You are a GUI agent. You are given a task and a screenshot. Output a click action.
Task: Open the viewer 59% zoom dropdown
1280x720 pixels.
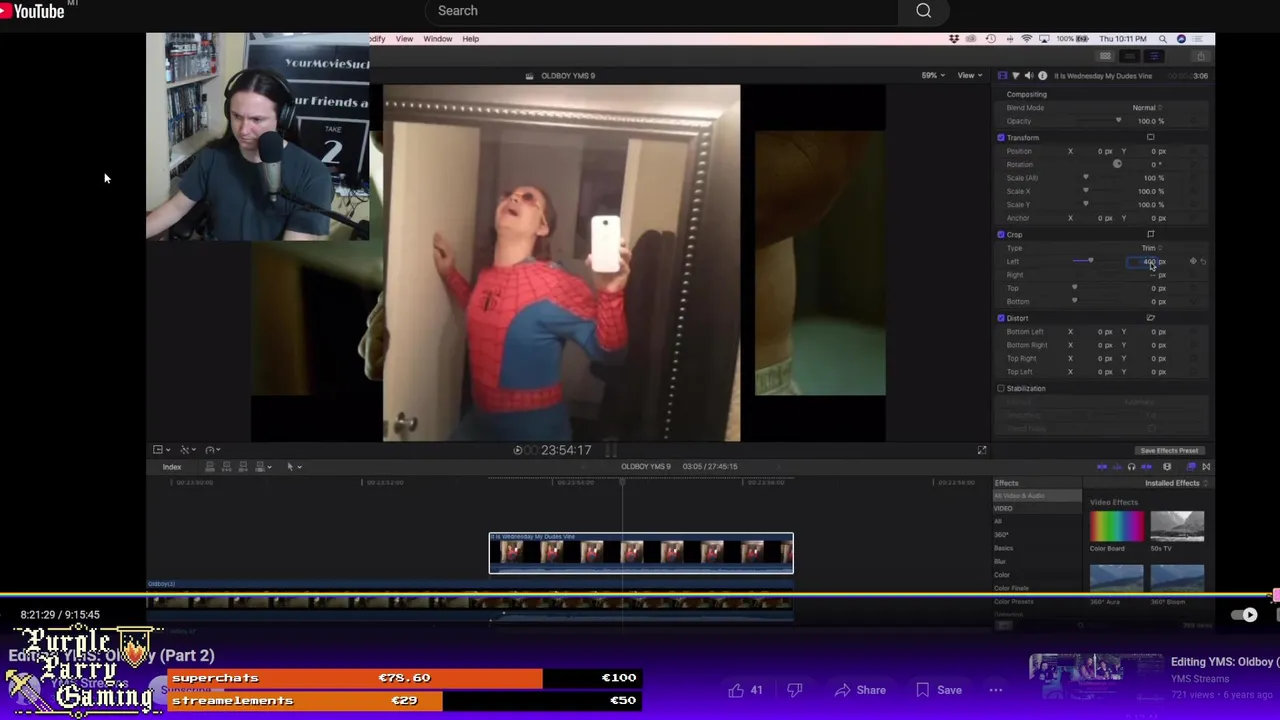(933, 75)
